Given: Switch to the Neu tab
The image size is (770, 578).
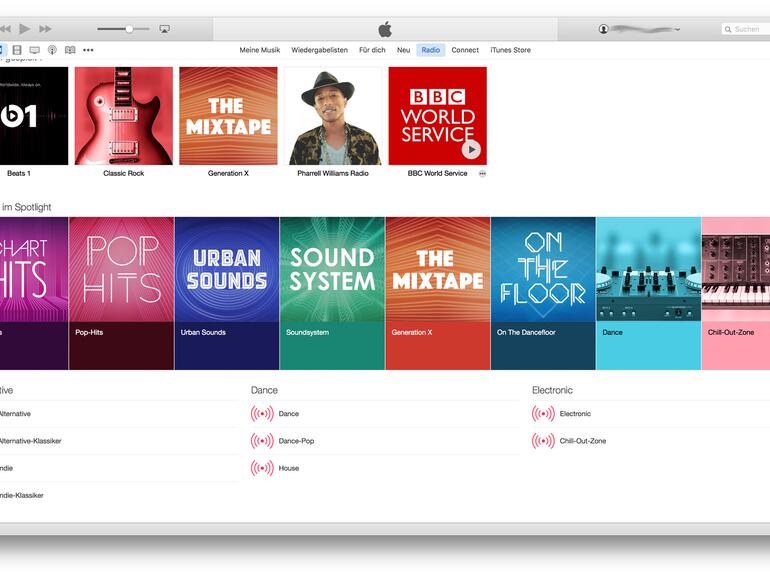Looking at the screenshot, I should 403,50.
